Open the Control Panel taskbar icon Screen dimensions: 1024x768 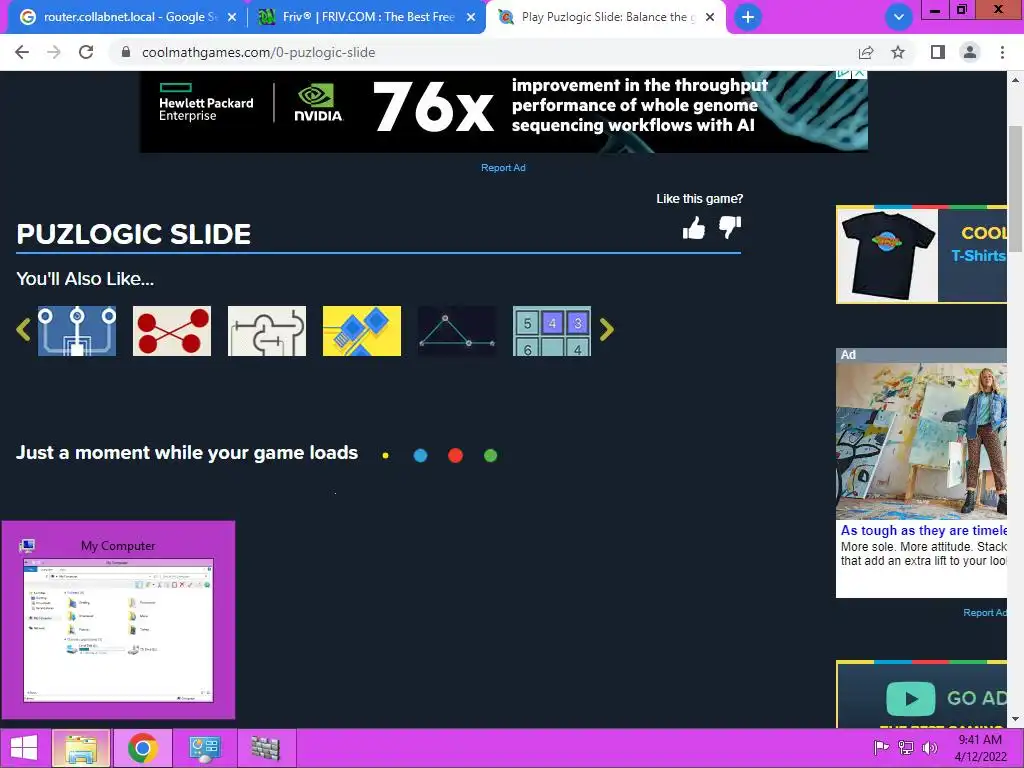tap(204, 748)
